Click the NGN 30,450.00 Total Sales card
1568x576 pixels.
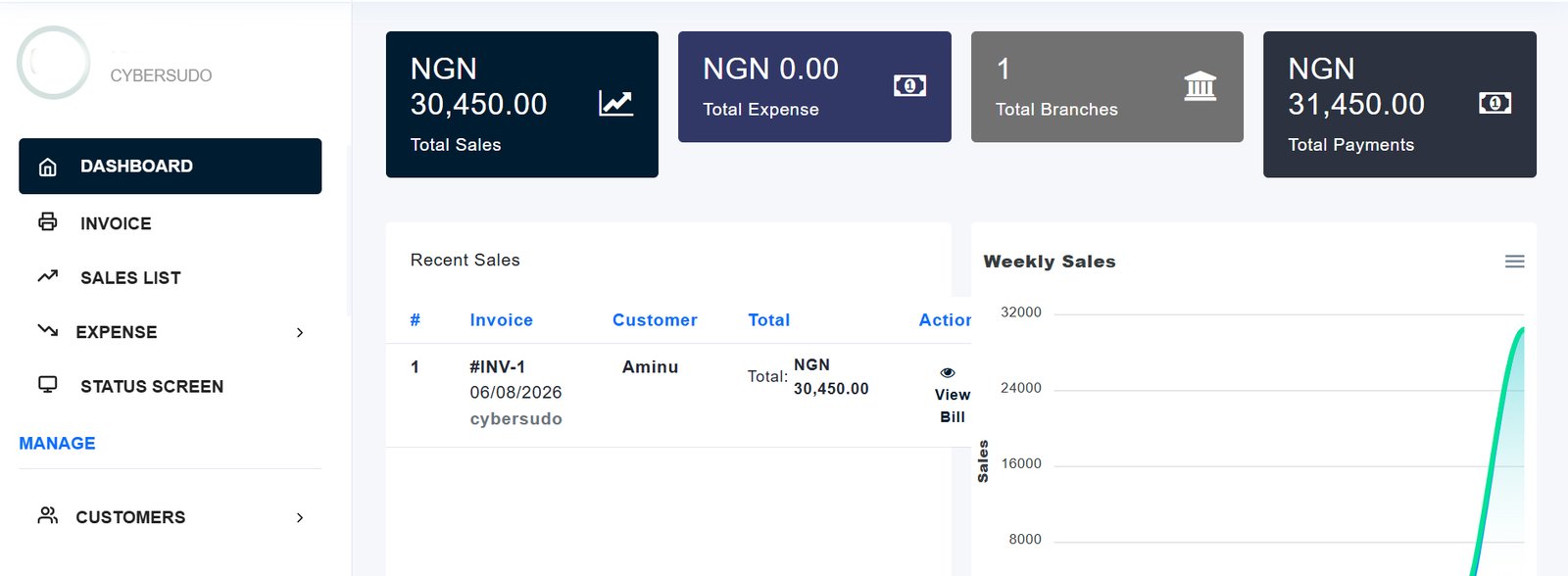click(522, 104)
